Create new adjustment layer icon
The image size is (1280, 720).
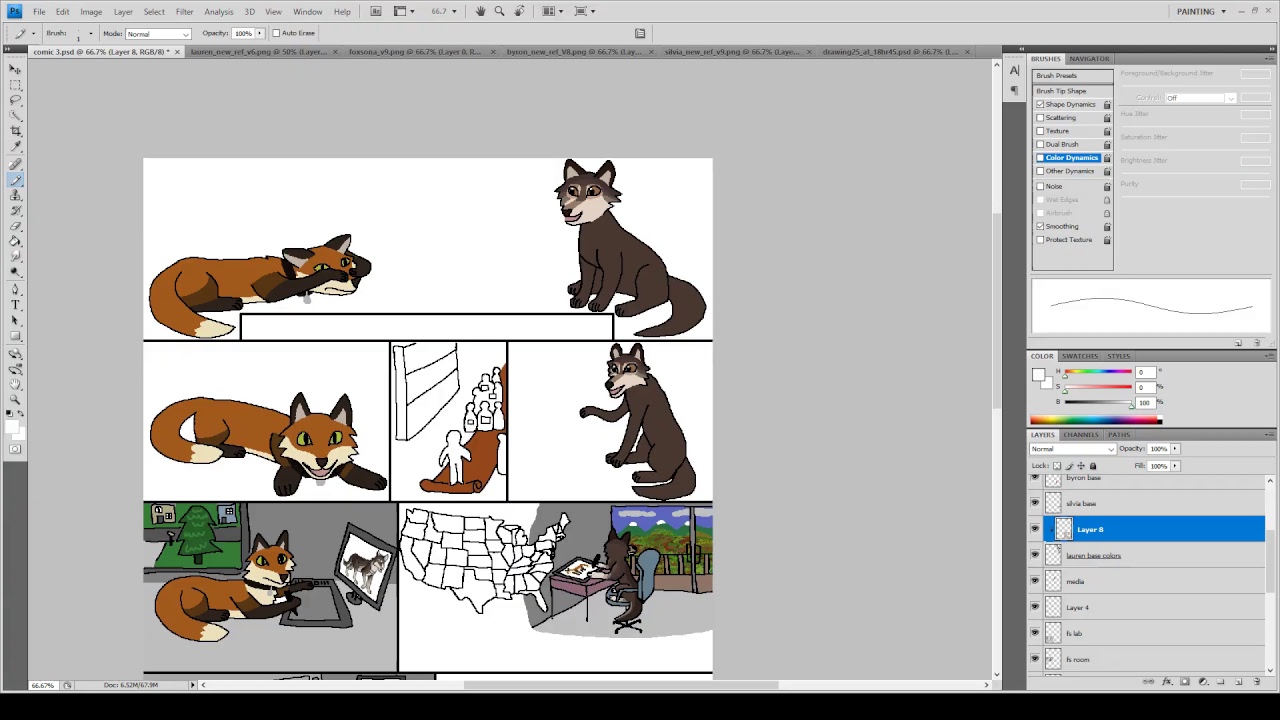tap(1203, 682)
